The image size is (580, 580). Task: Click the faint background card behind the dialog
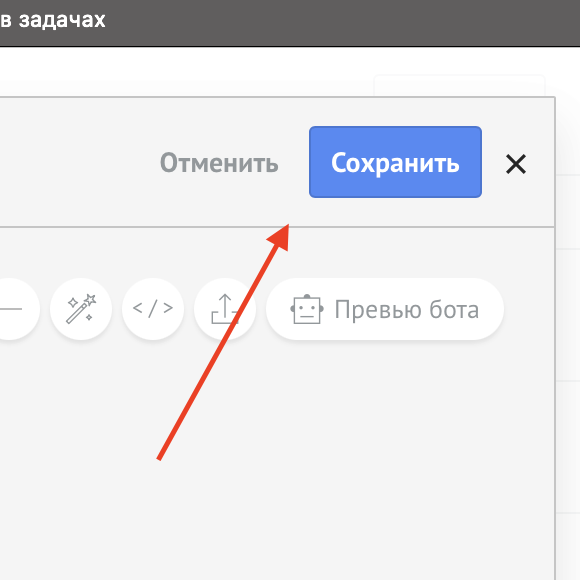pyautogui.click(x=459, y=86)
